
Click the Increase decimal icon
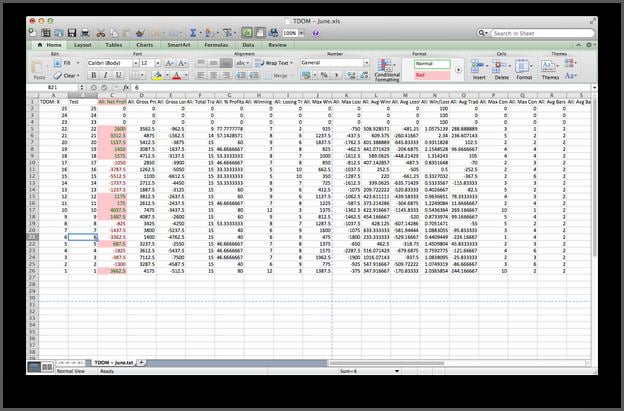(351, 75)
